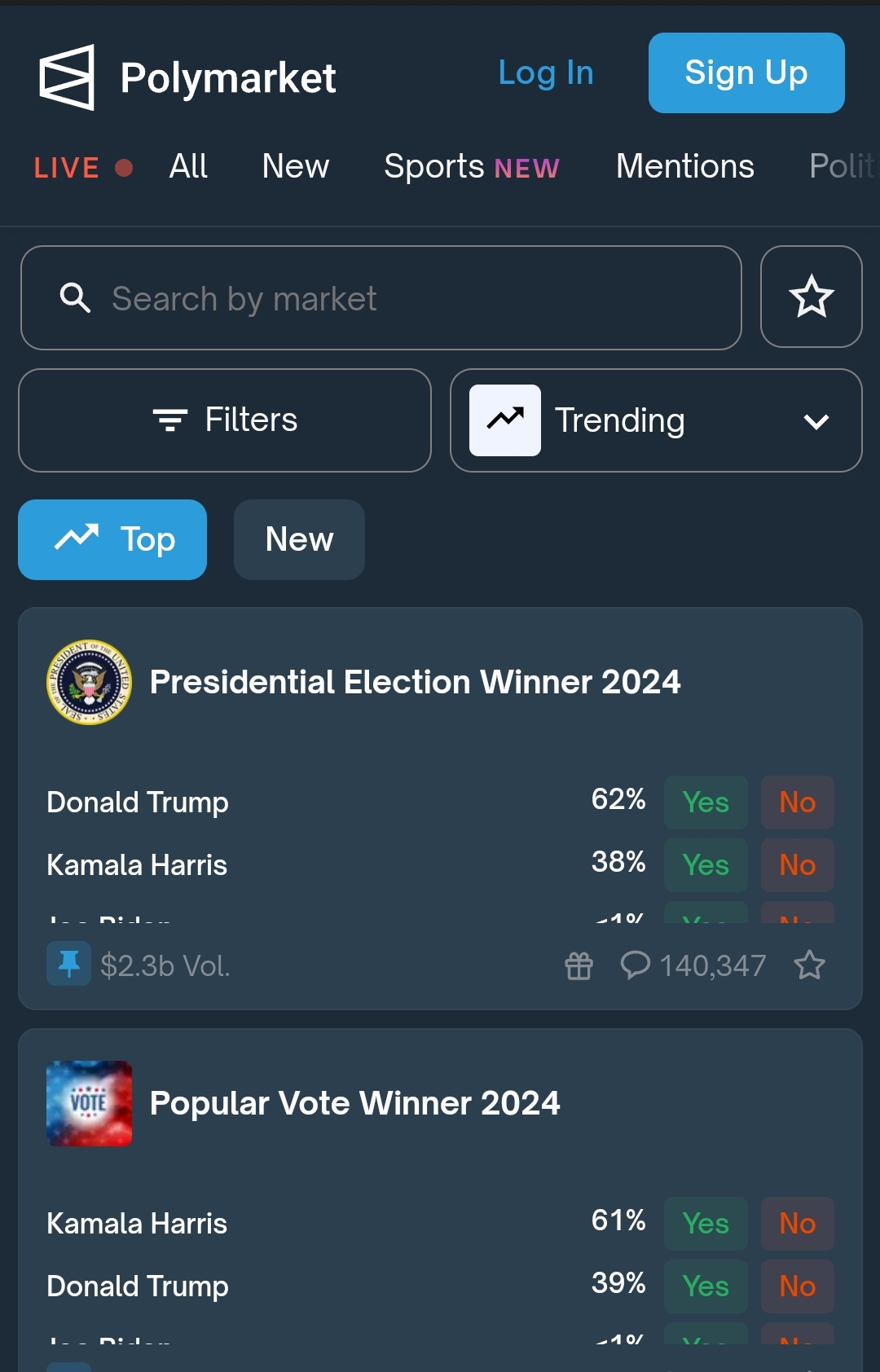Open the favorites star filter button
Screen dimensions: 880x1372
[x=811, y=297]
